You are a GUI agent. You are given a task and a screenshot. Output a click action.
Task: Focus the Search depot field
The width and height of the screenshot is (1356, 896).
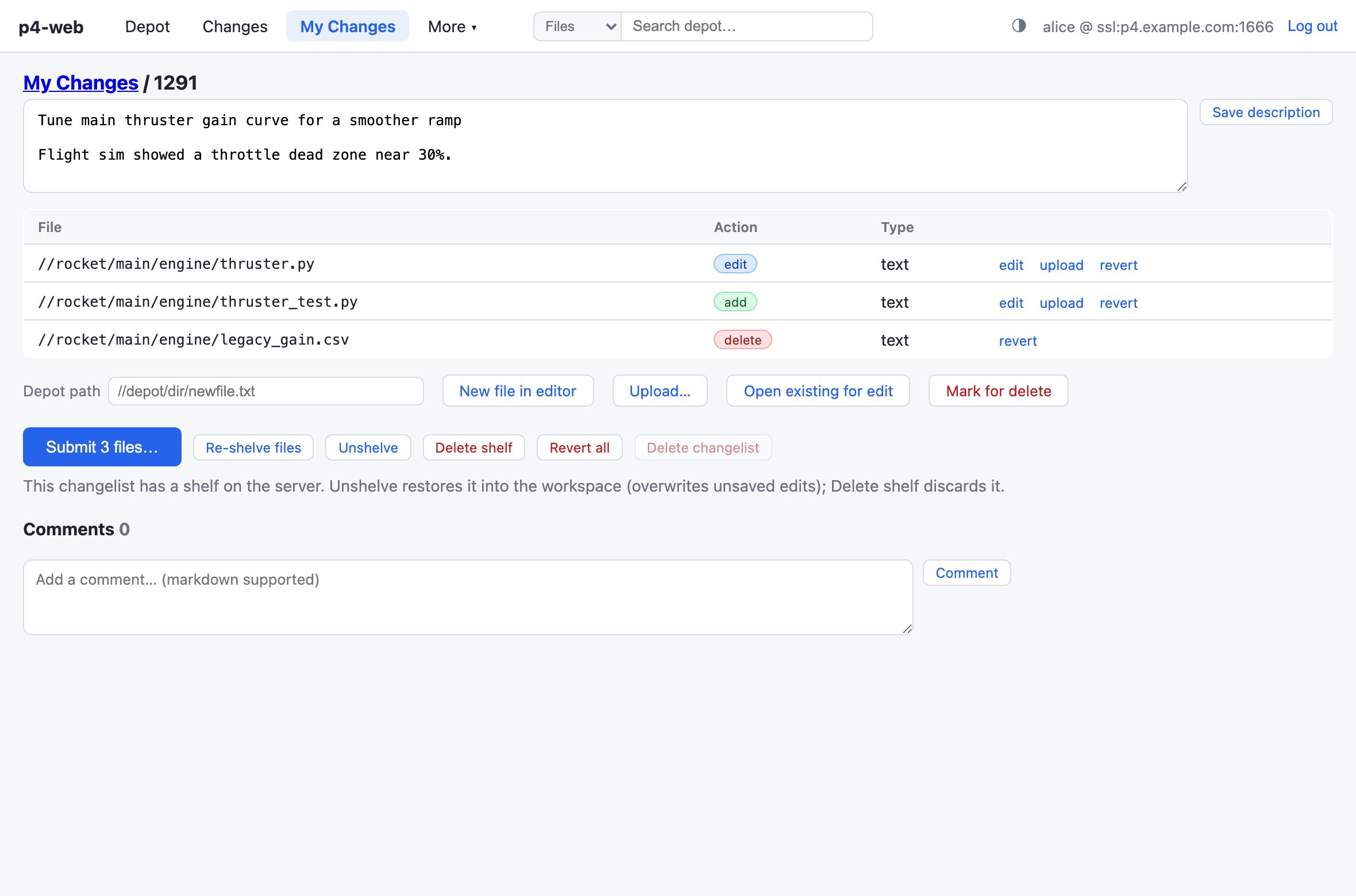pyautogui.click(x=747, y=26)
